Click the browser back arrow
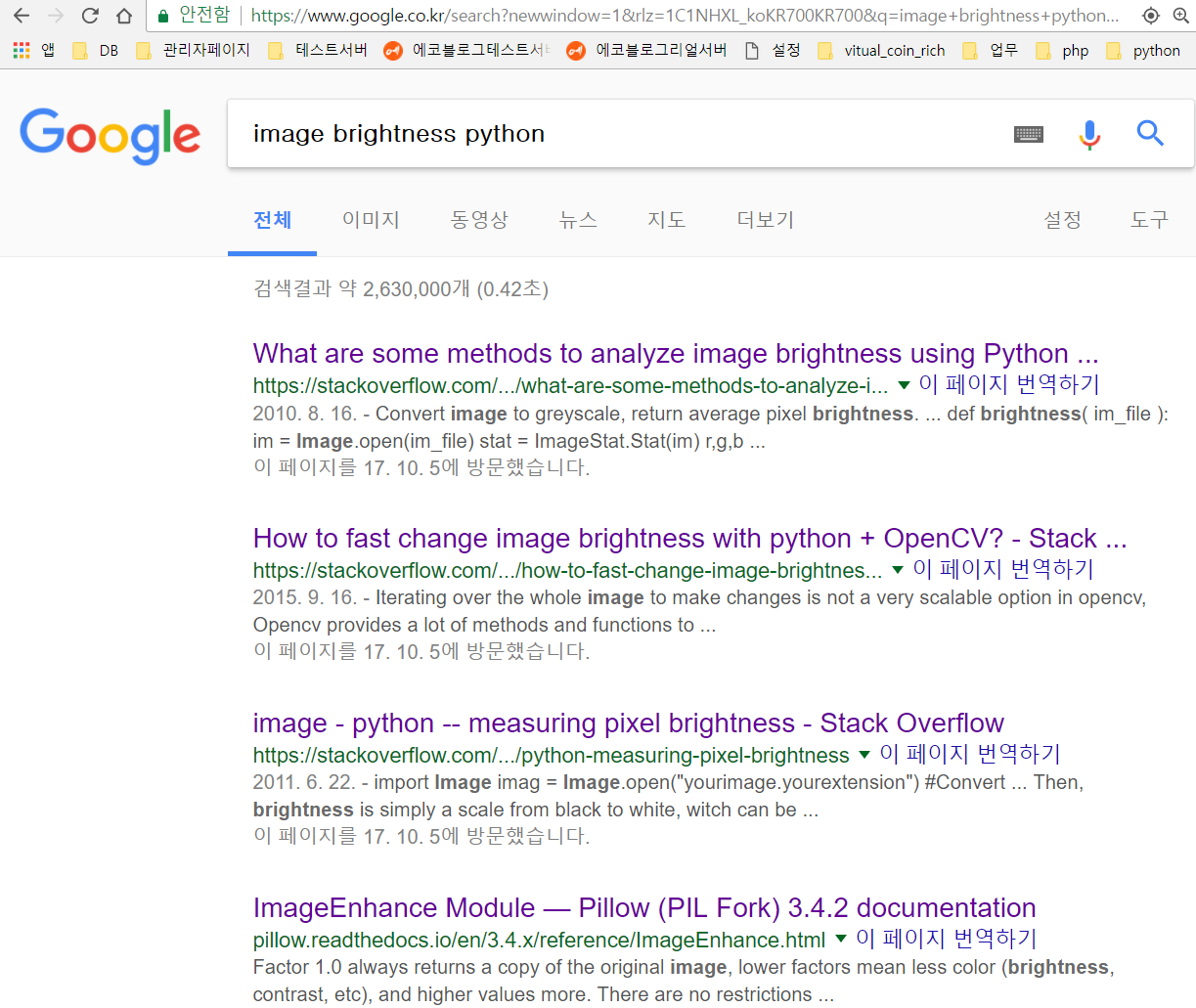The height and width of the screenshot is (1008, 1196). pyautogui.click(x=22, y=16)
